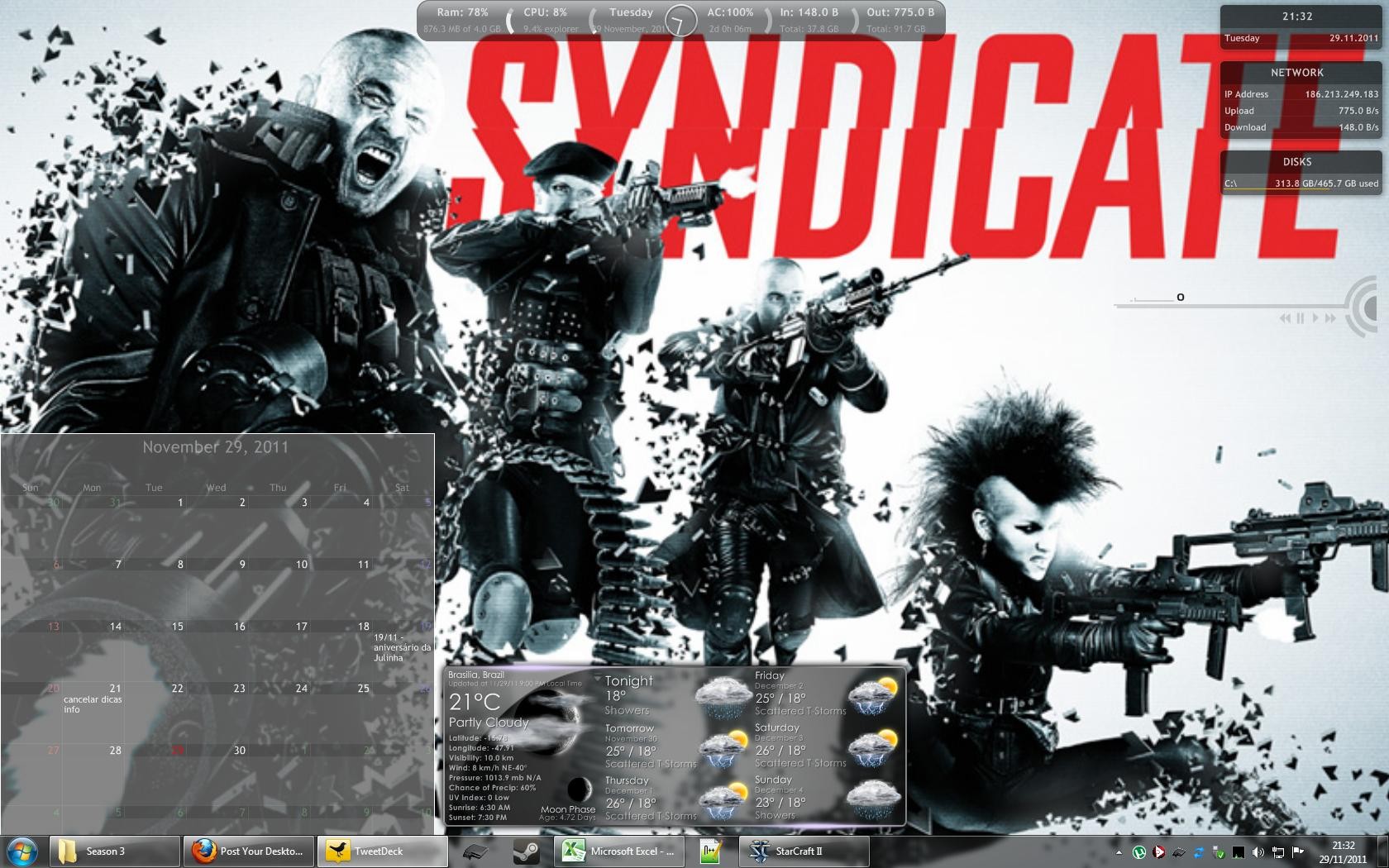The height and width of the screenshot is (868, 1389).
Task: Click Sunday showers forecast icon
Action: [x=874, y=800]
